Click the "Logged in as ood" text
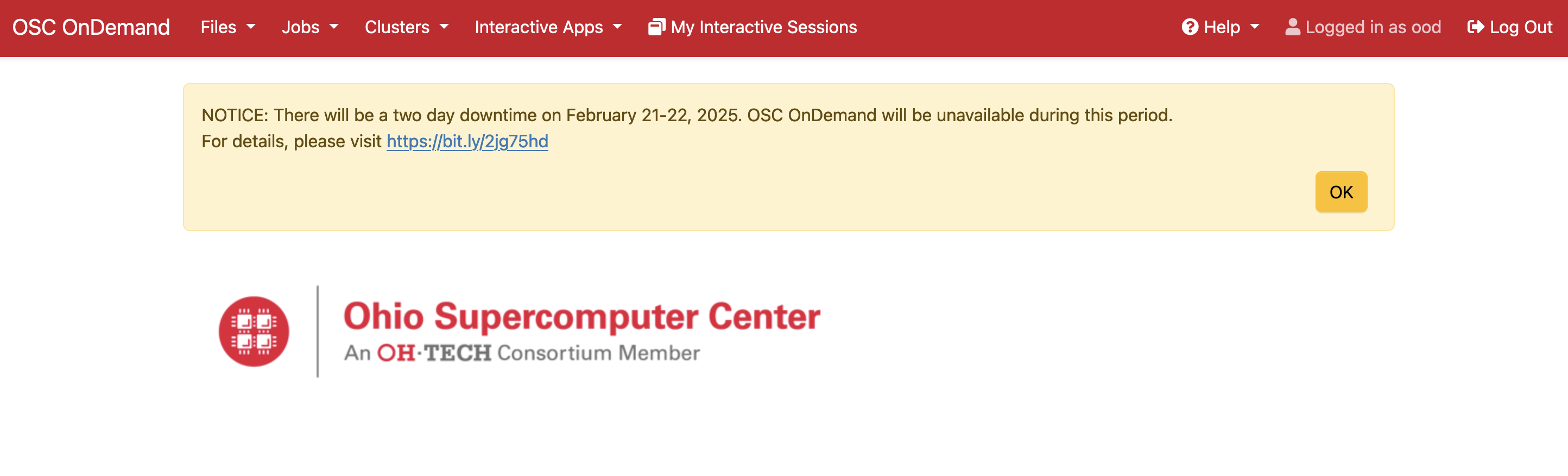 tap(1373, 27)
